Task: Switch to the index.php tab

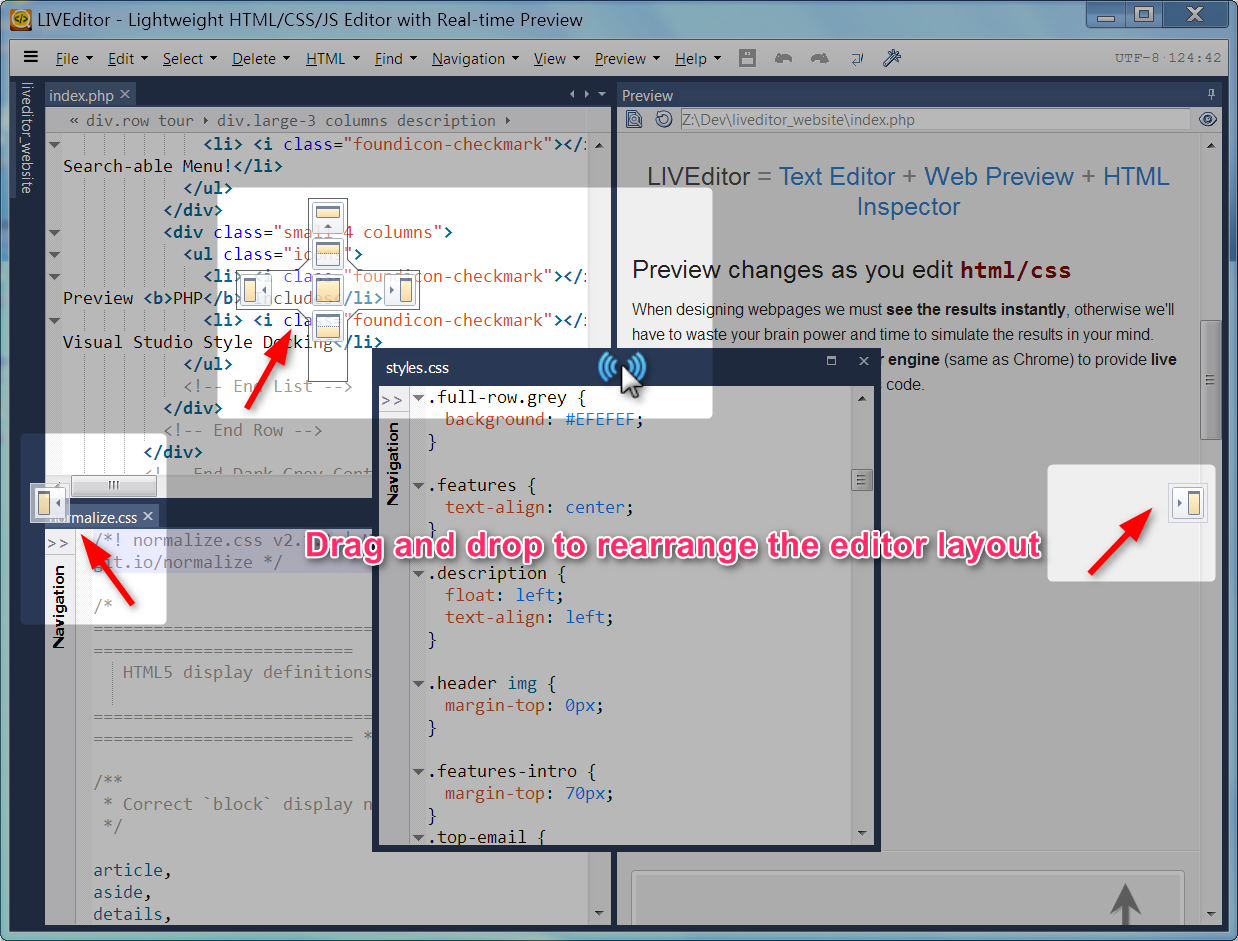Action: point(81,95)
